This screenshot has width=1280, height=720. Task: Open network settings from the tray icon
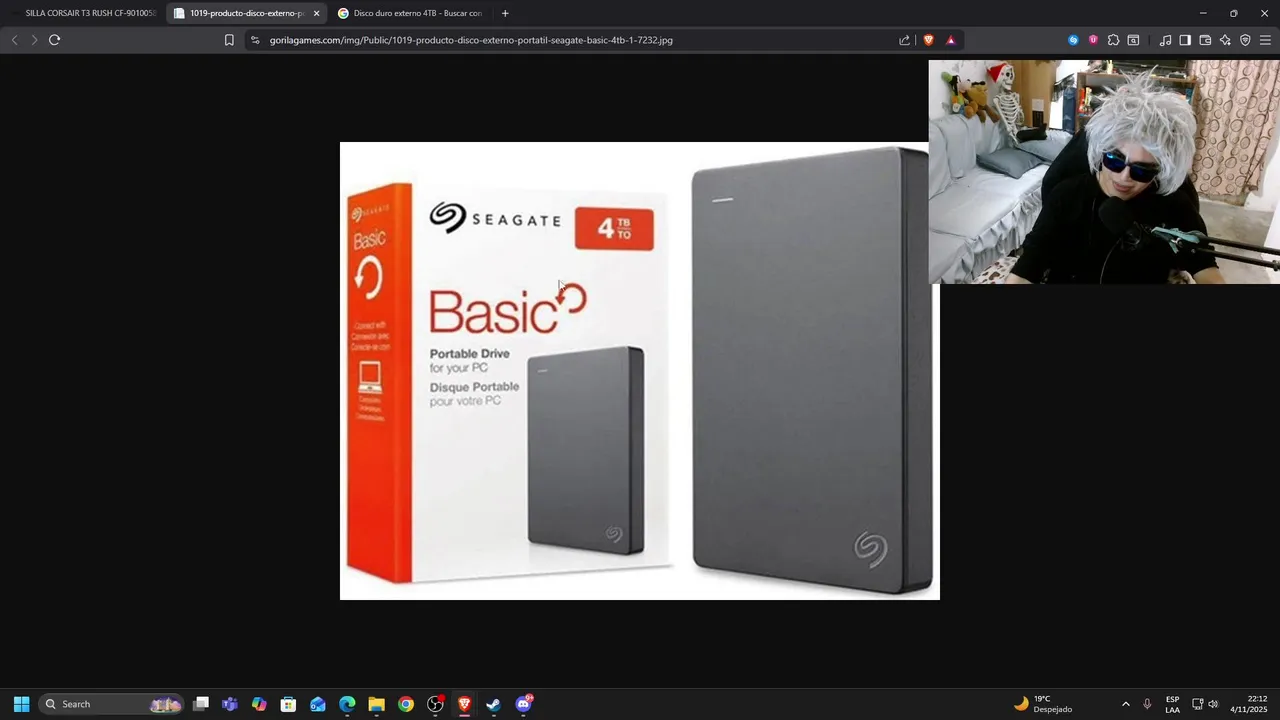click(1198, 704)
